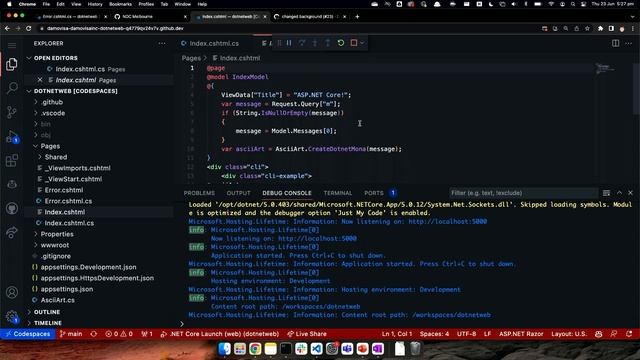Open Error.cshtml.cs in the file tree

(x=68, y=201)
